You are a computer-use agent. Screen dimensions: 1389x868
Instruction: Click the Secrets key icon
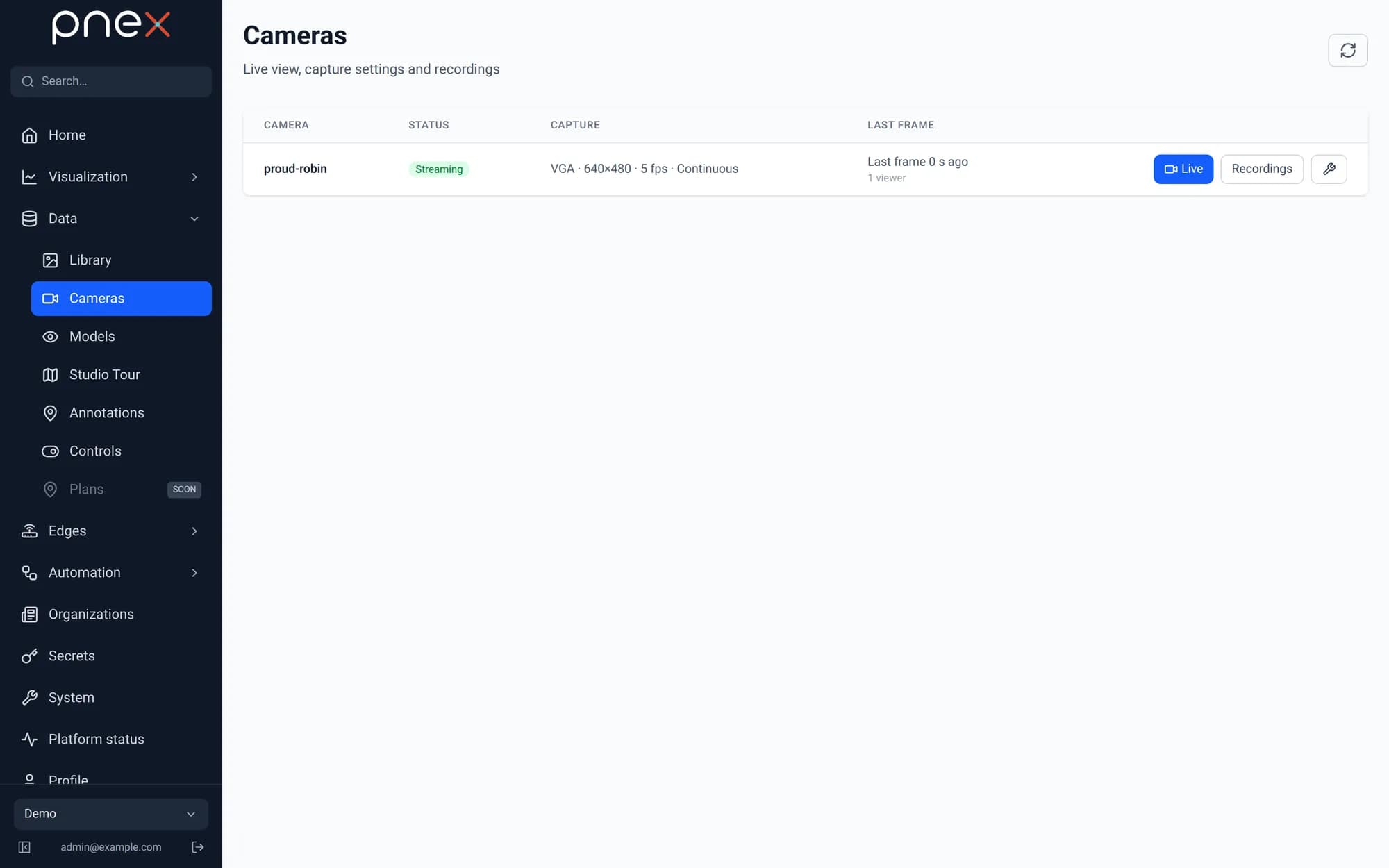[29, 656]
